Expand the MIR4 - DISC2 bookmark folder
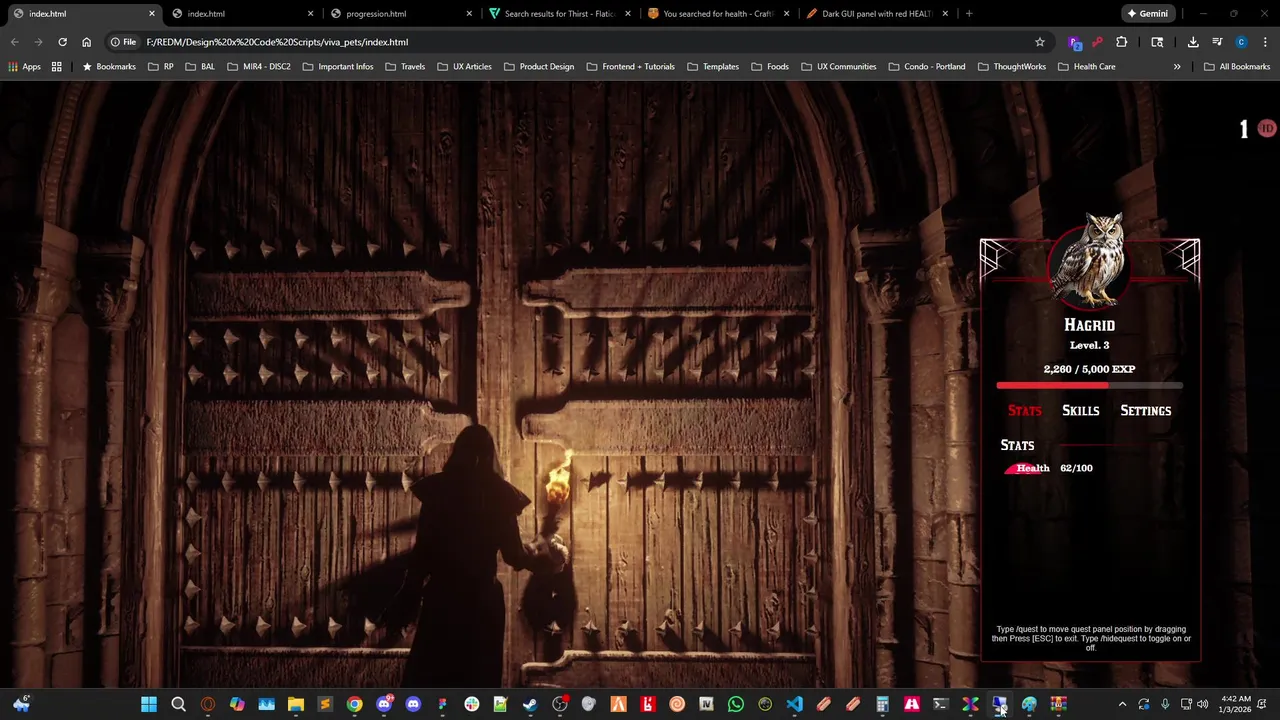The width and height of the screenshot is (1280, 720). click(x=259, y=67)
